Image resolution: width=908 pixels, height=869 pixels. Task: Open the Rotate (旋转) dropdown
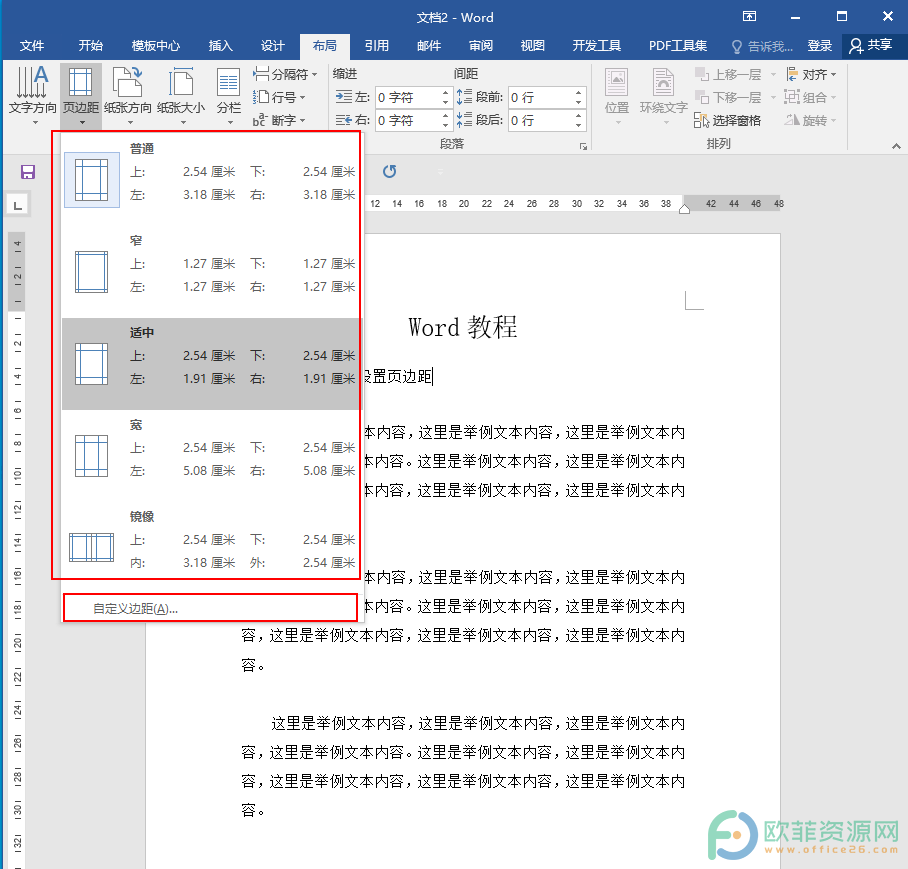tap(811, 120)
